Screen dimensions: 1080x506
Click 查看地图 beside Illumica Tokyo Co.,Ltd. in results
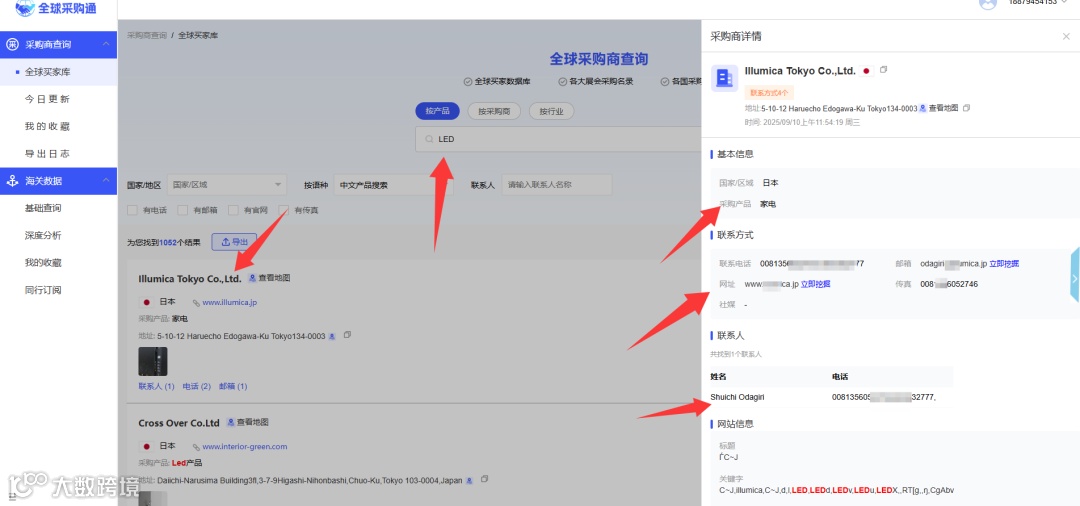[274, 278]
